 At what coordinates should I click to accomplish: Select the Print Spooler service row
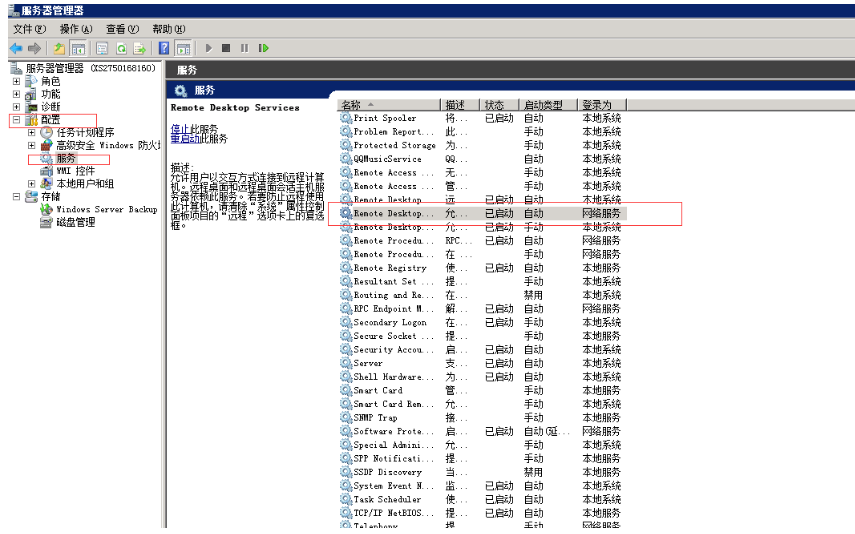click(x=385, y=118)
